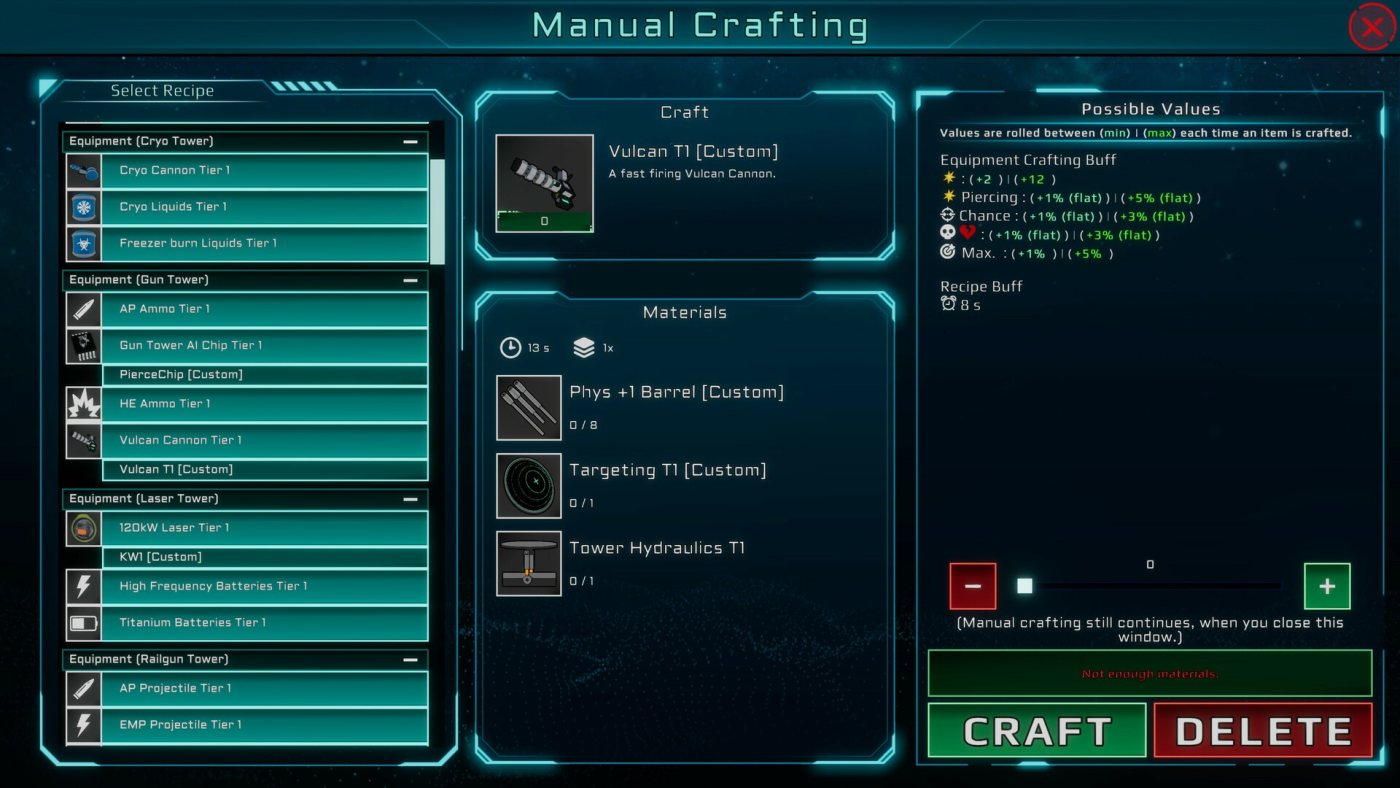The height and width of the screenshot is (788, 1400).
Task: Increase craft amount with plus button
Action: click(1327, 587)
